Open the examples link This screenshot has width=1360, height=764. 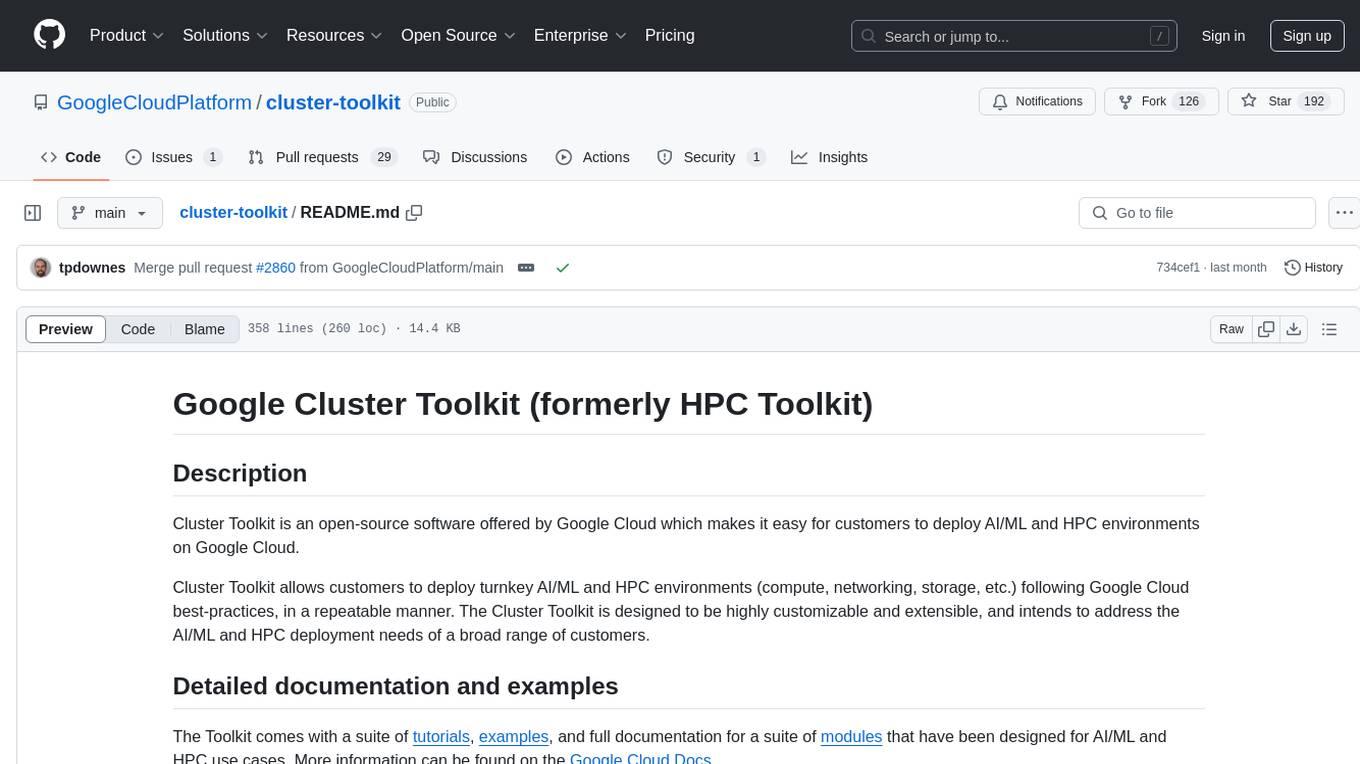pos(514,736)
